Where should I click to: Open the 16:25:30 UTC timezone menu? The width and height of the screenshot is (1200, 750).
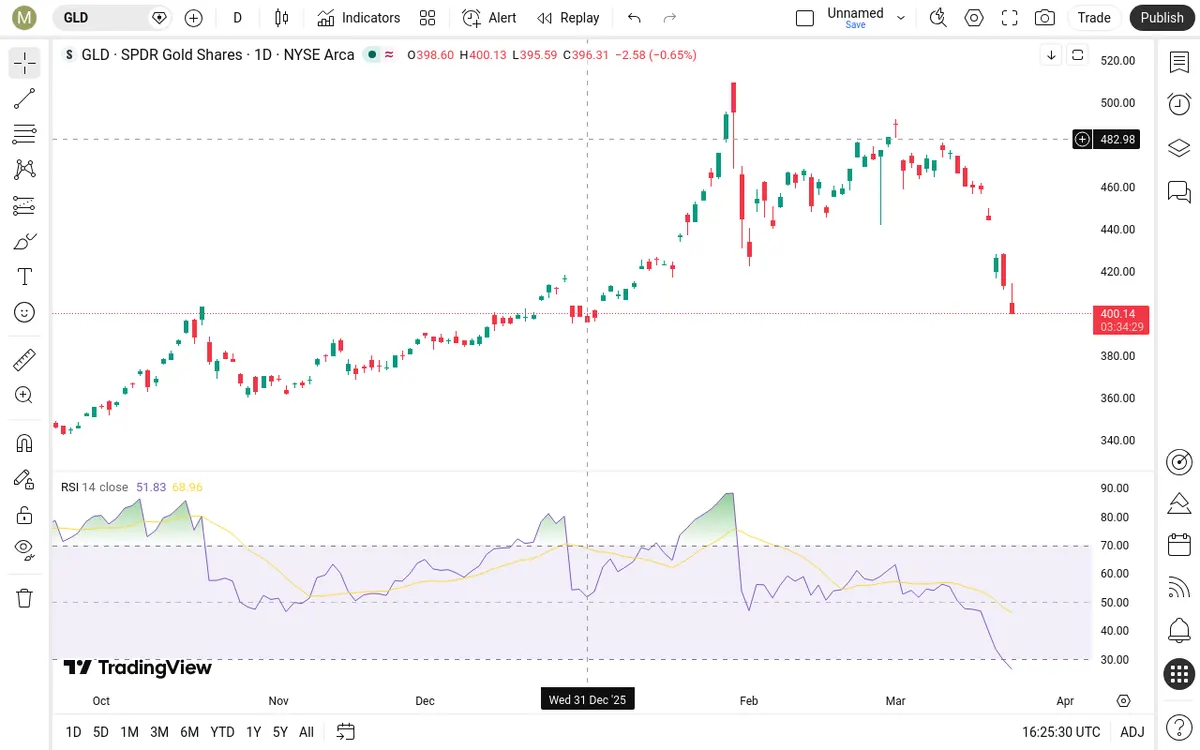(1061, 732)
